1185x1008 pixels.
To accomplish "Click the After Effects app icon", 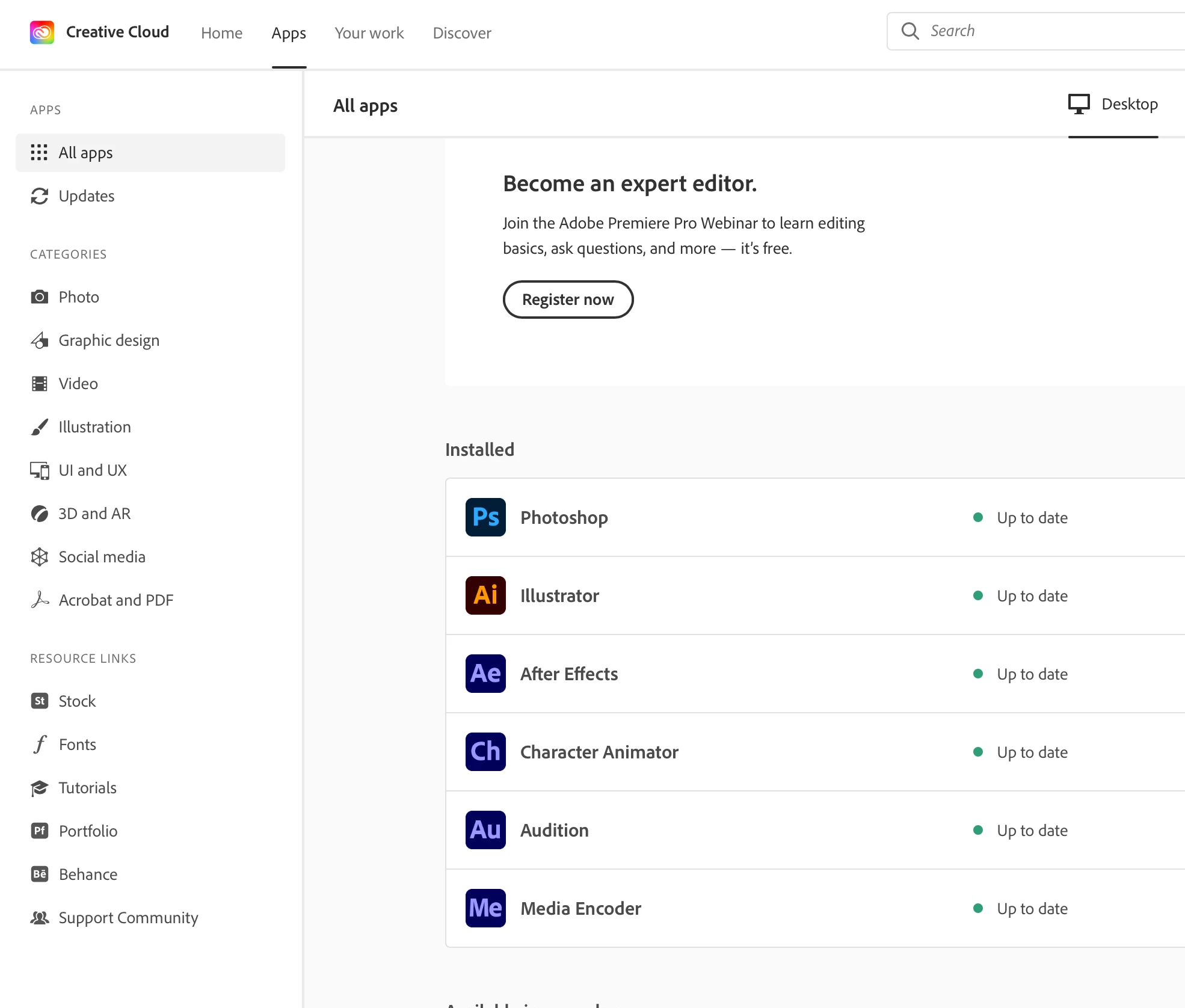I will 485,674.
